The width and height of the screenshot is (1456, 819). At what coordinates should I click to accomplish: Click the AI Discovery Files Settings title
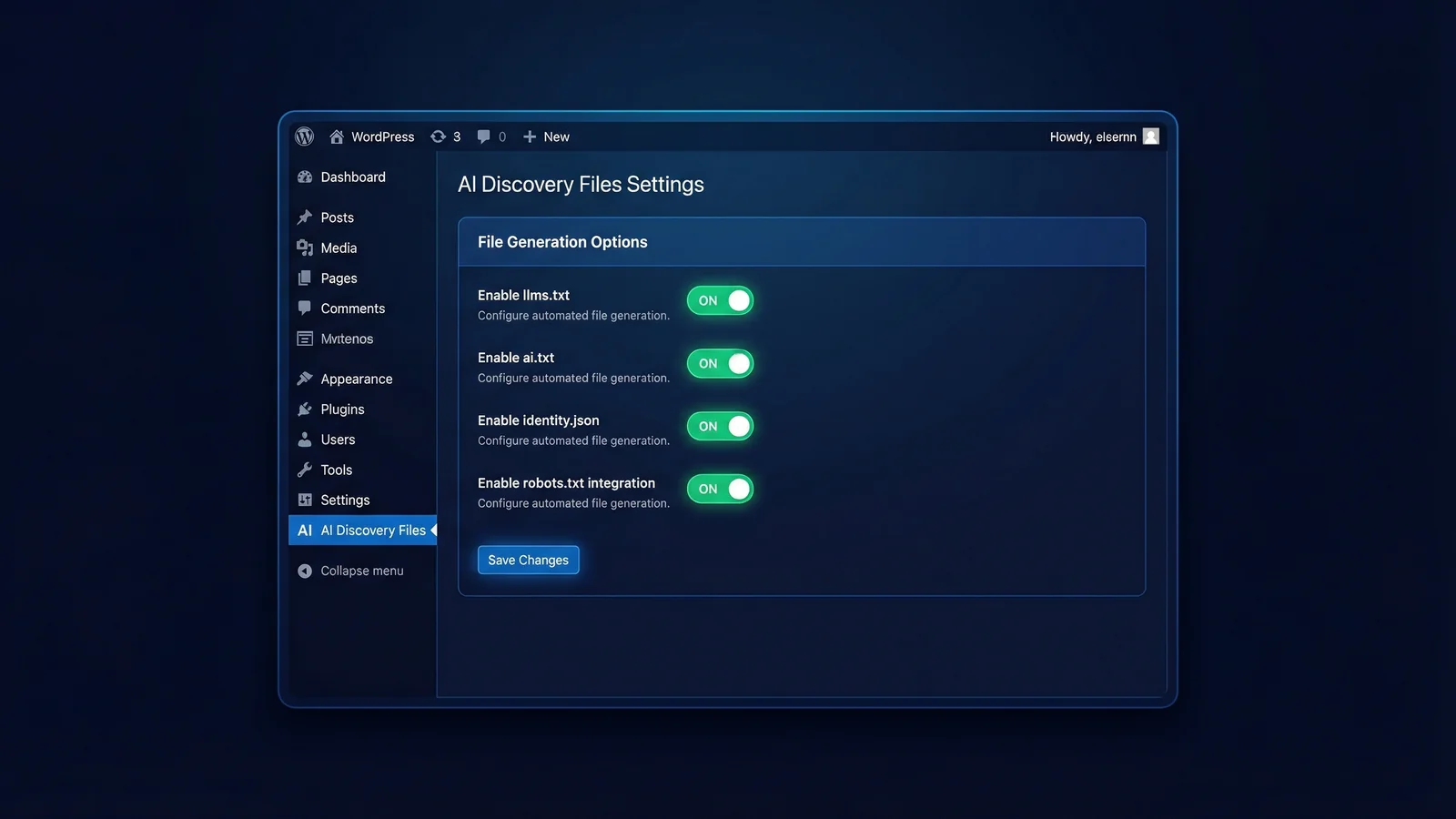pyautogui.click(x=581, y=185)
